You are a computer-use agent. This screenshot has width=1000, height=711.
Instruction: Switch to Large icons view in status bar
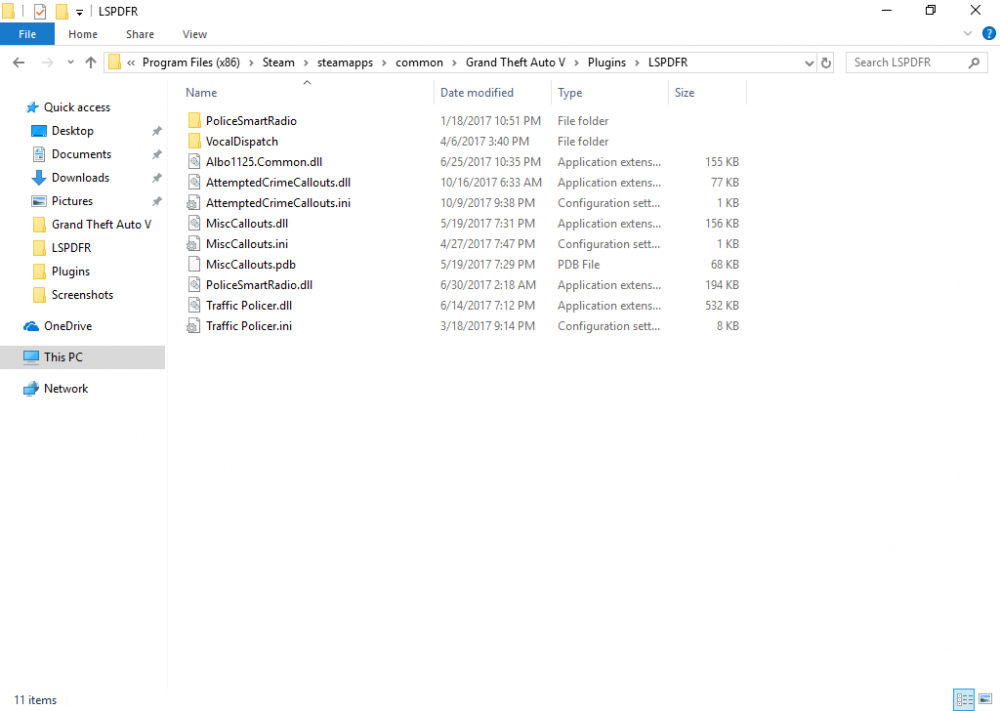click(x=985, y=700)
